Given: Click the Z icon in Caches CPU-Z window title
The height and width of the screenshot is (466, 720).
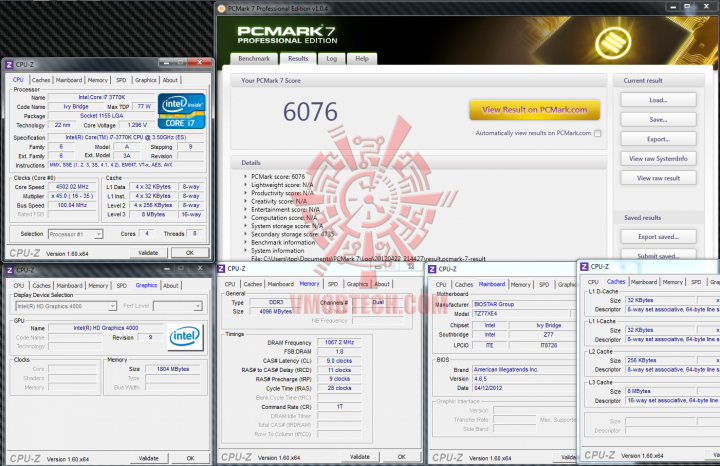Looking at the screenshot, I should 584,266.
